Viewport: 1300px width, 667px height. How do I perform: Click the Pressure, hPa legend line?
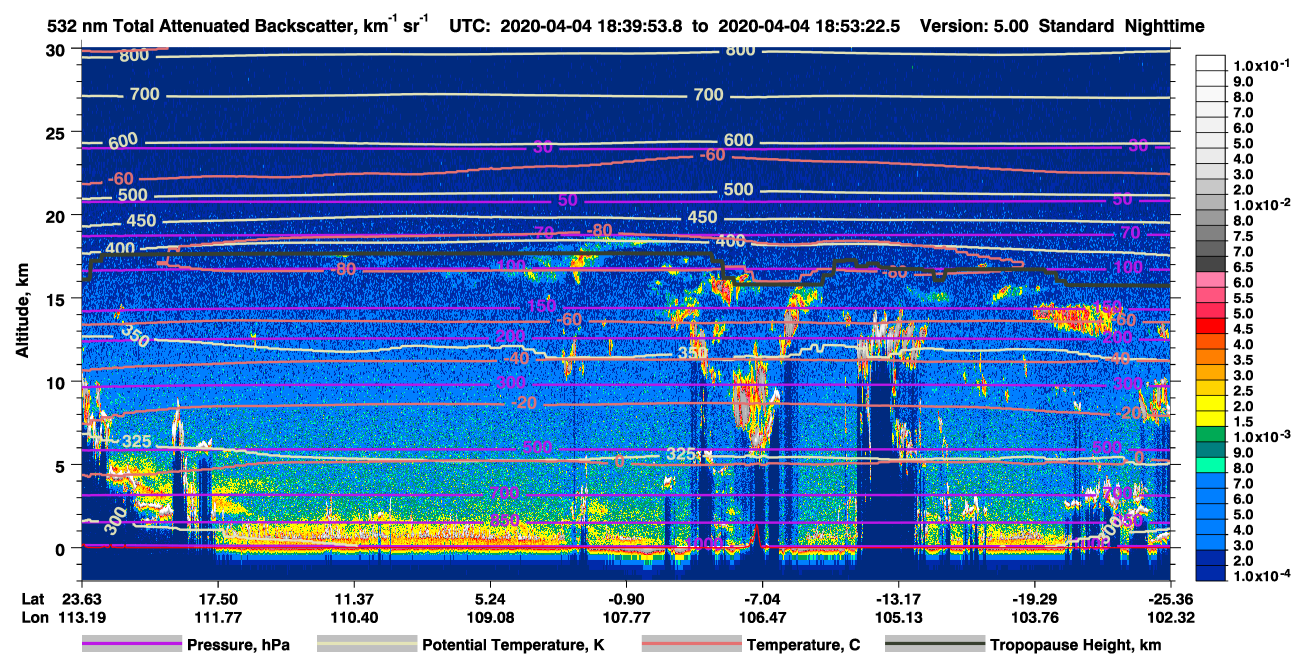tap(132, 645)
